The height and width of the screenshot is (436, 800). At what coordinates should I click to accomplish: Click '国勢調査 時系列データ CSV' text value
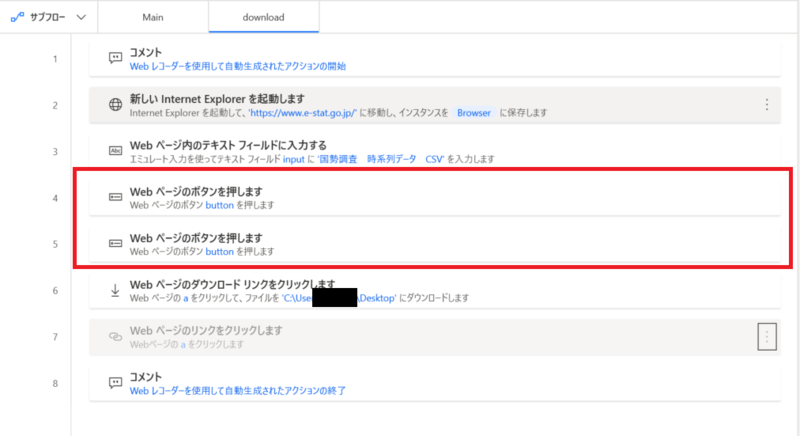381,159
